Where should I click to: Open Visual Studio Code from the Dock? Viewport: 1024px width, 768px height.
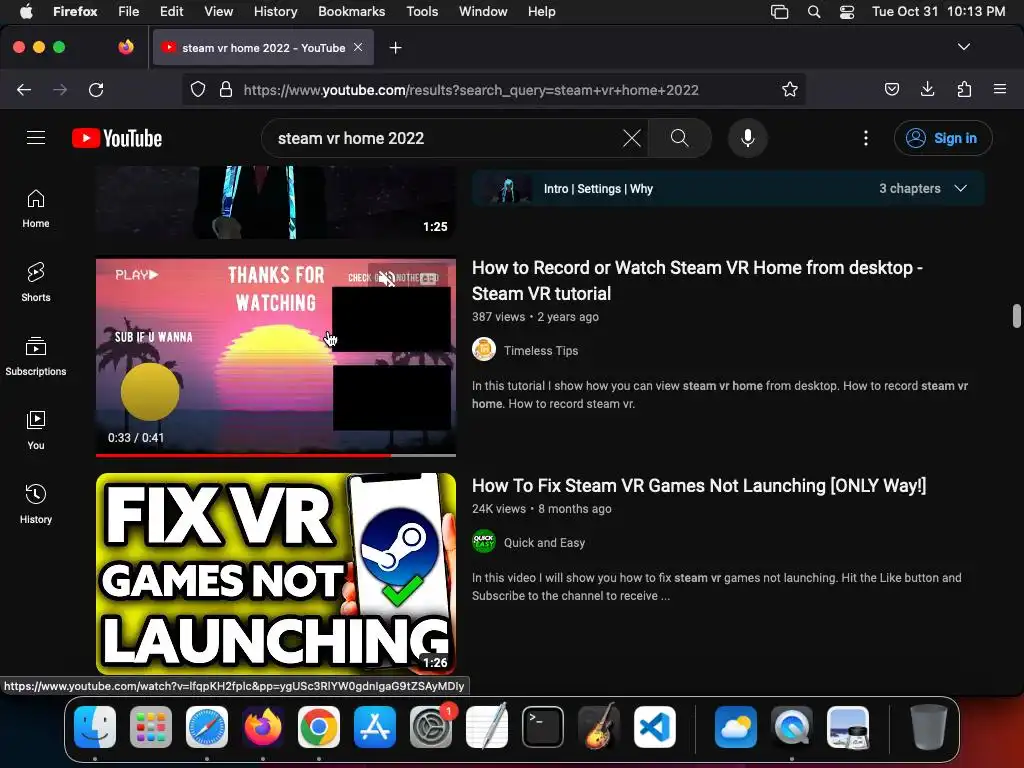click(654, 727)
